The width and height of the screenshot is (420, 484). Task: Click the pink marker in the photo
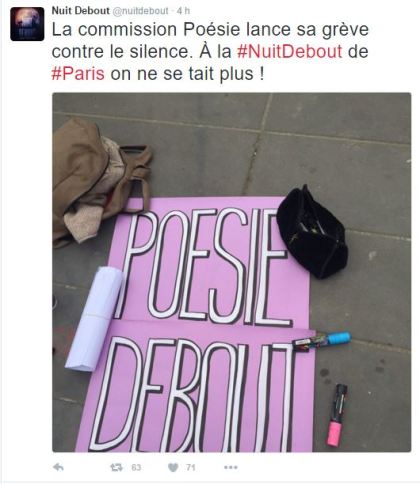click(337, 415)
